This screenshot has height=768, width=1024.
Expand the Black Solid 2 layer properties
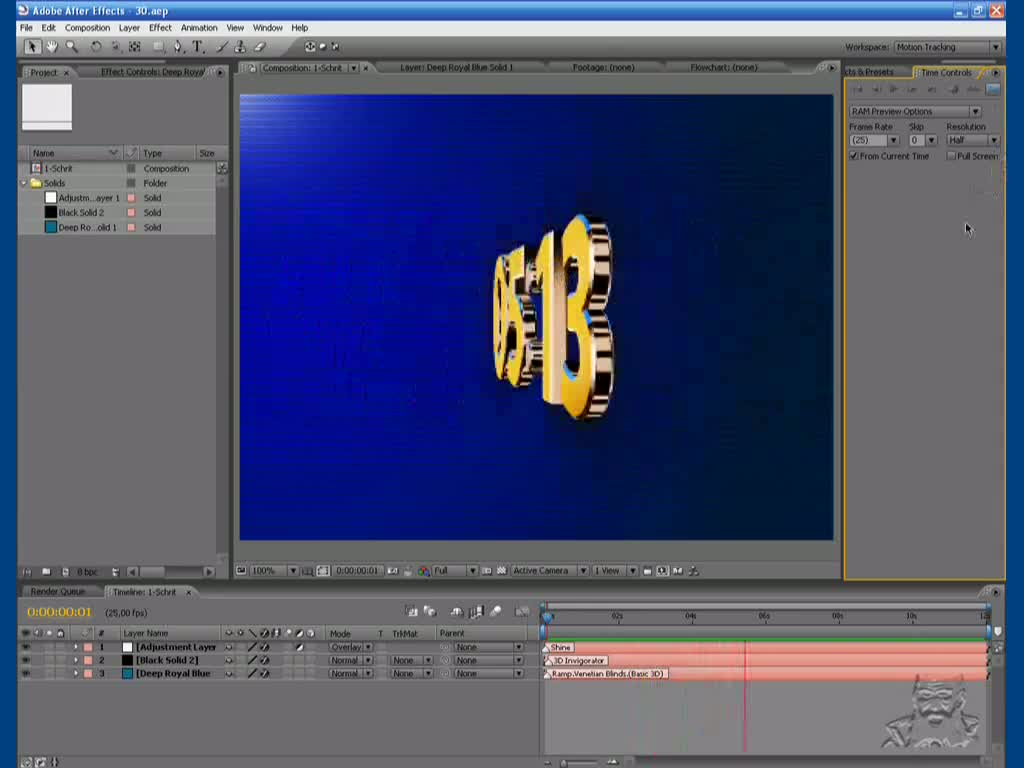coord(75,660)
